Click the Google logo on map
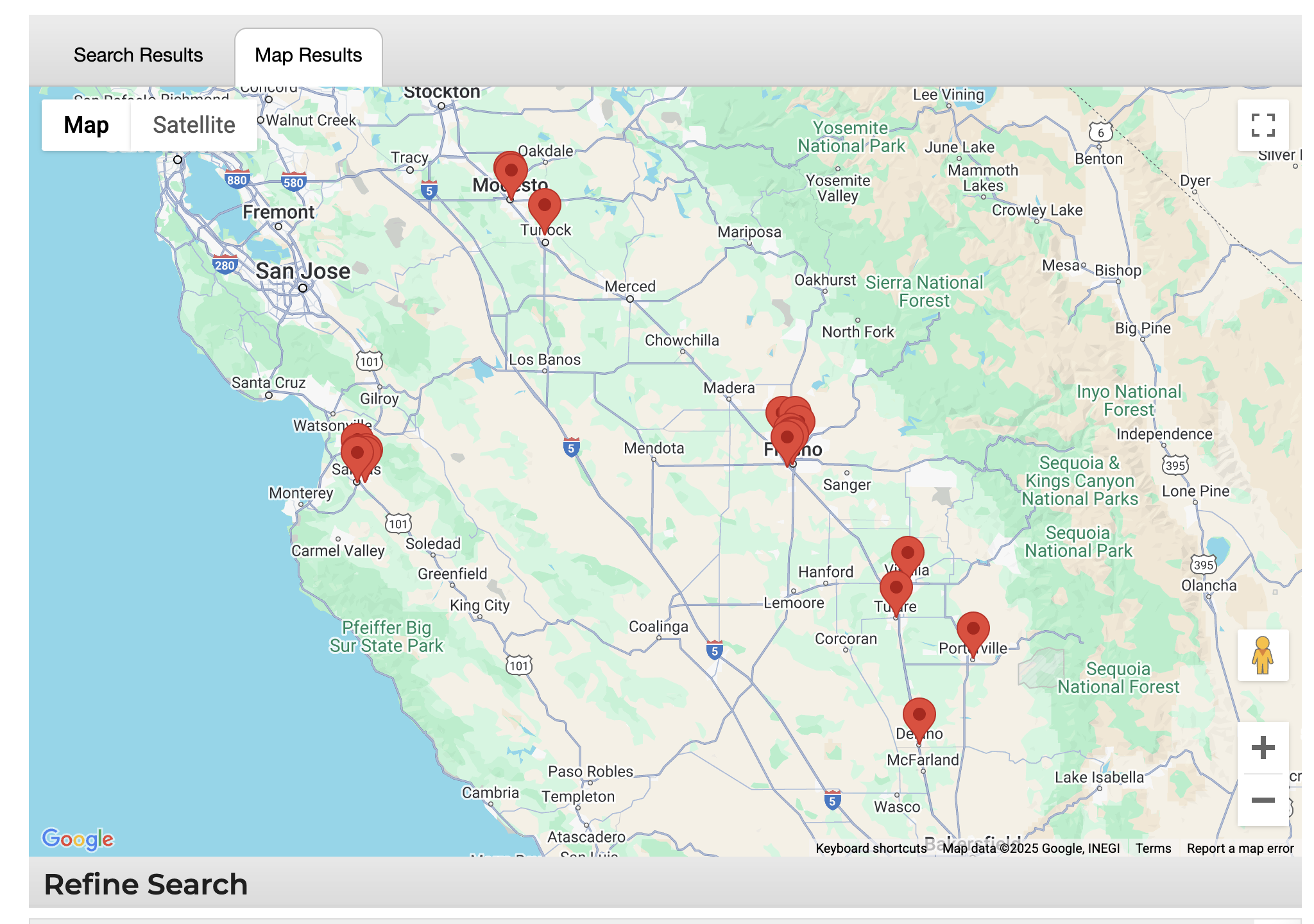 (x=78, y=839)
